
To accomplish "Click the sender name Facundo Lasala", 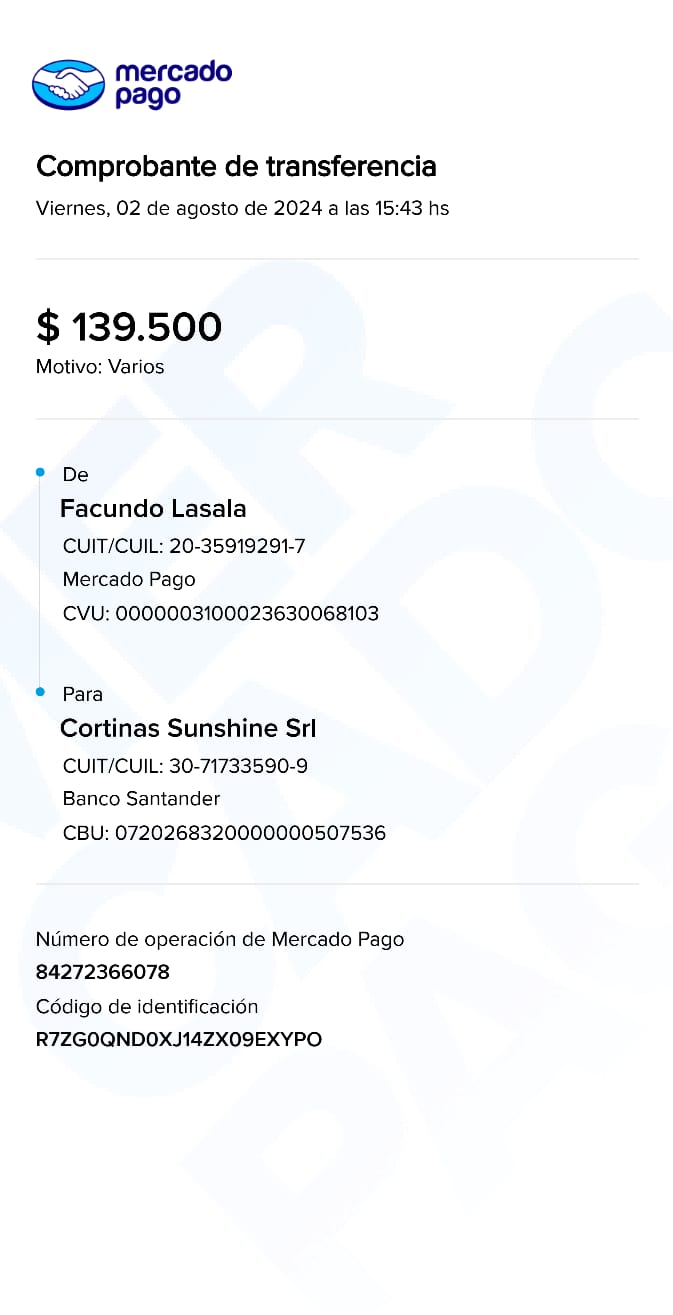I will click(153, 508).
